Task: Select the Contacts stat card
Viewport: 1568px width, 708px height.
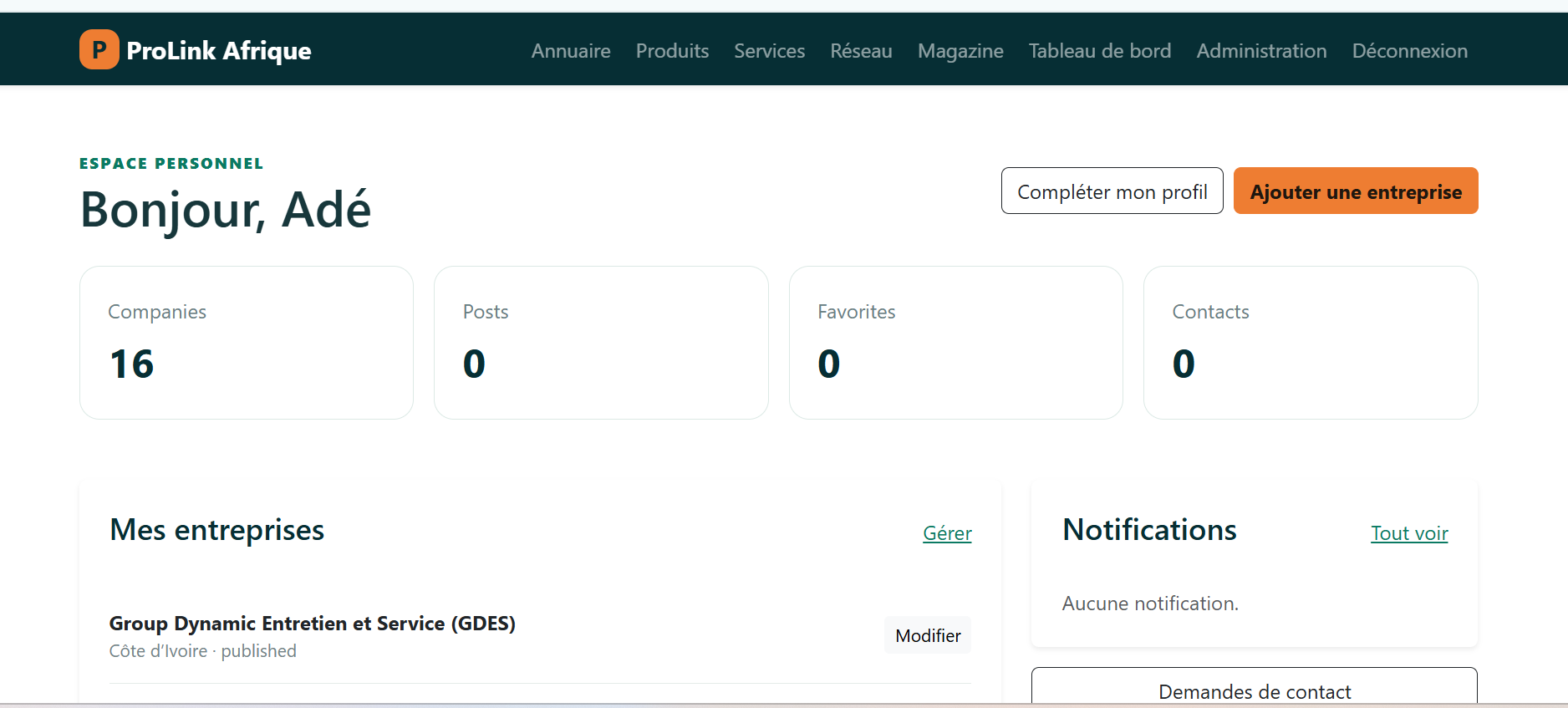Action: [x=1311, y=343]
